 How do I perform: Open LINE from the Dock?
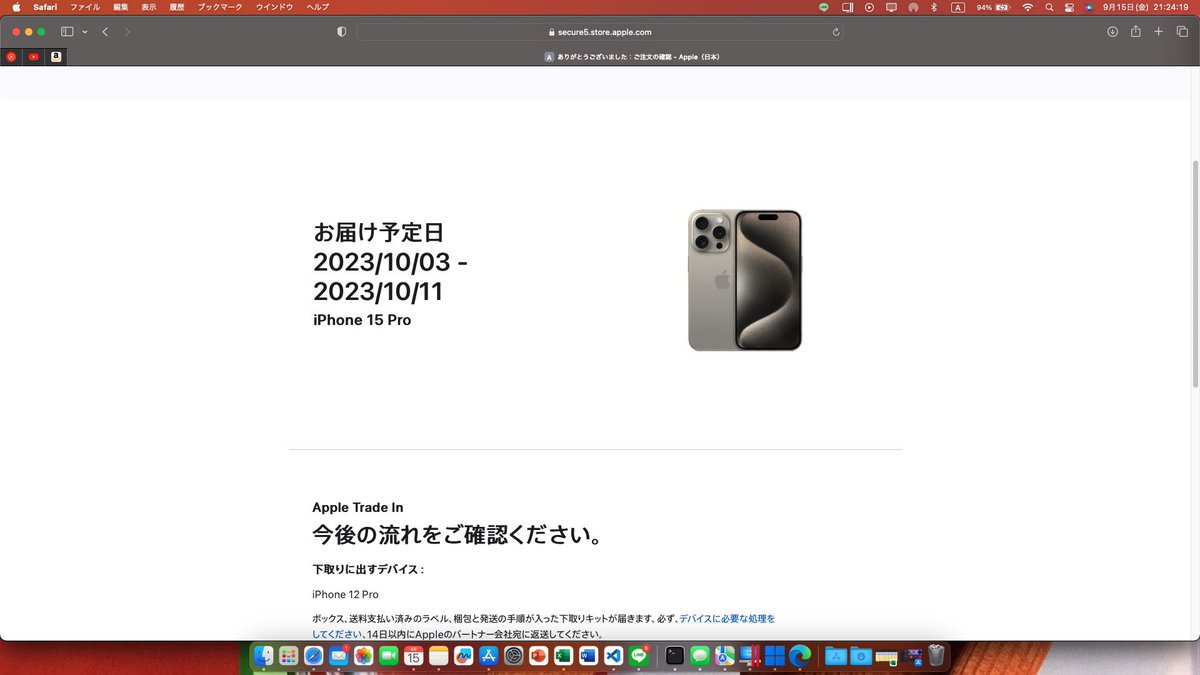638,656
